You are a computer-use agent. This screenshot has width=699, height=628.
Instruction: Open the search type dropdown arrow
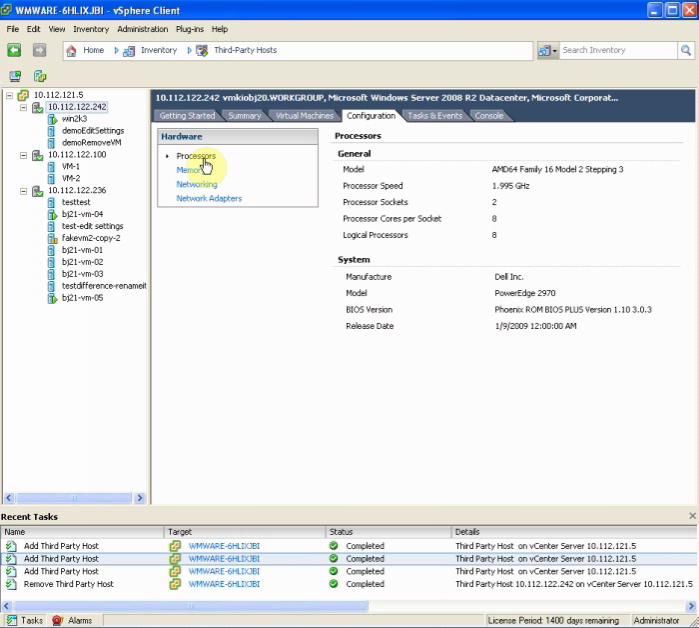[x=555, y=51]
